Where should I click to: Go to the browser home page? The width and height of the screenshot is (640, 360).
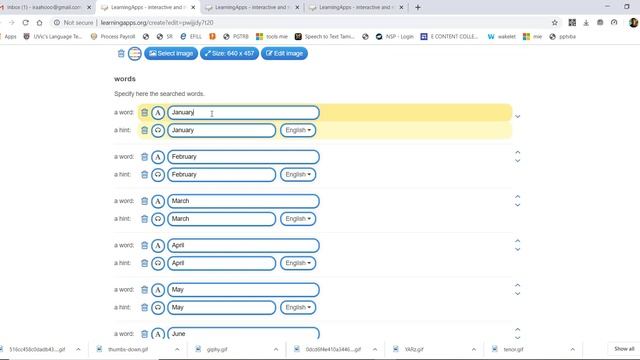(40, 23)
